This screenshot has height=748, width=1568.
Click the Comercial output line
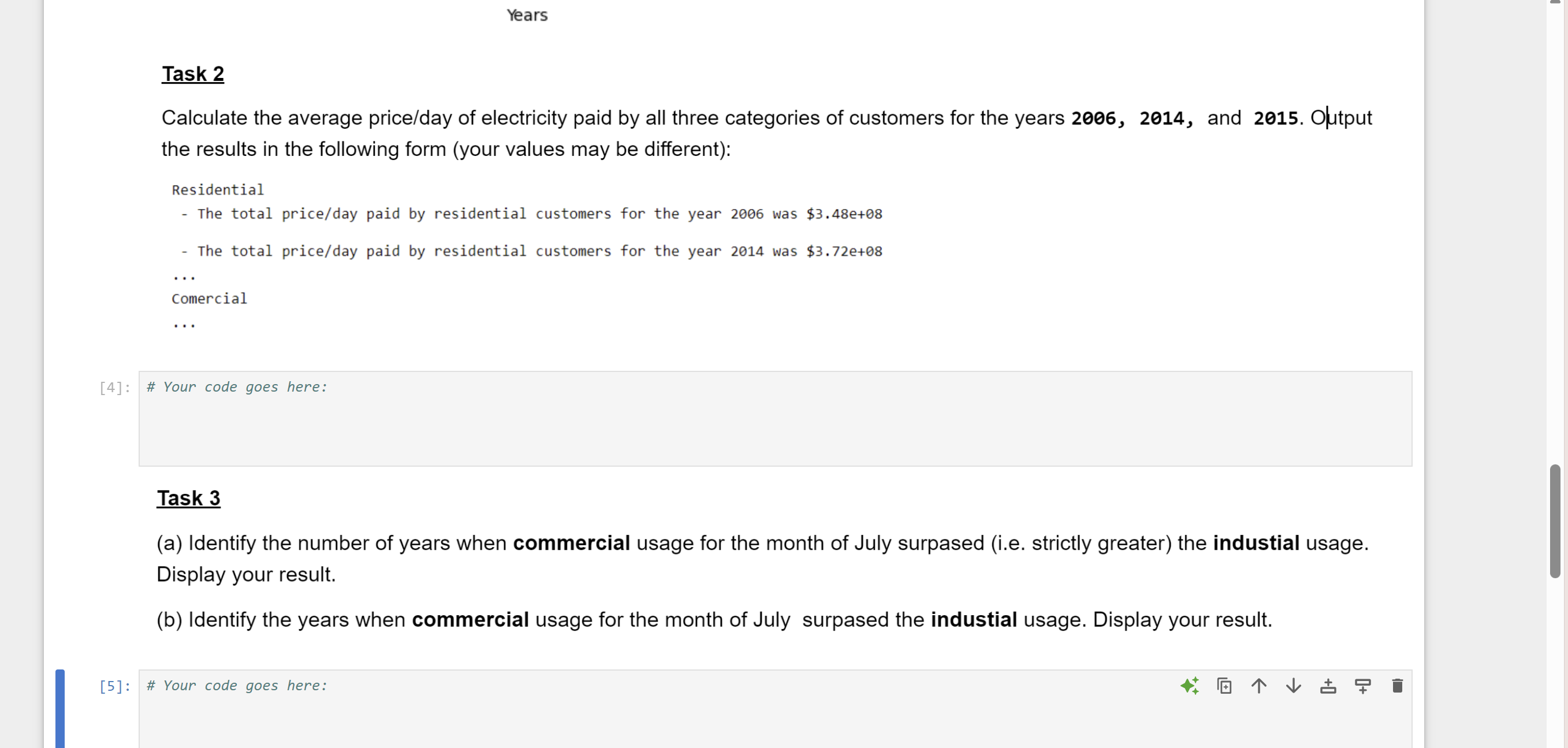[x=210, y=298]
